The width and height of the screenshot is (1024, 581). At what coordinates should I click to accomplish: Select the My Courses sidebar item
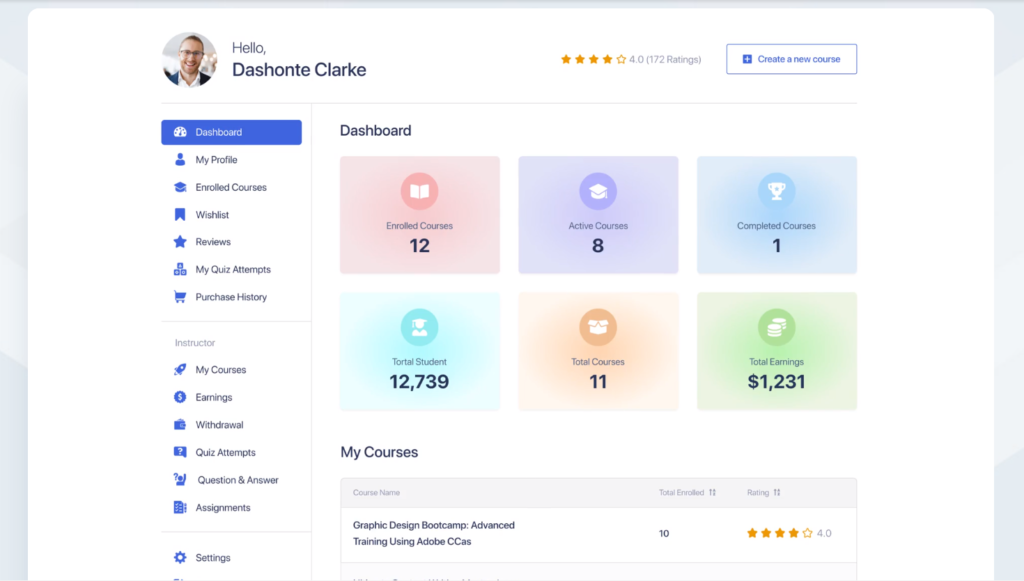coord(218,369)
